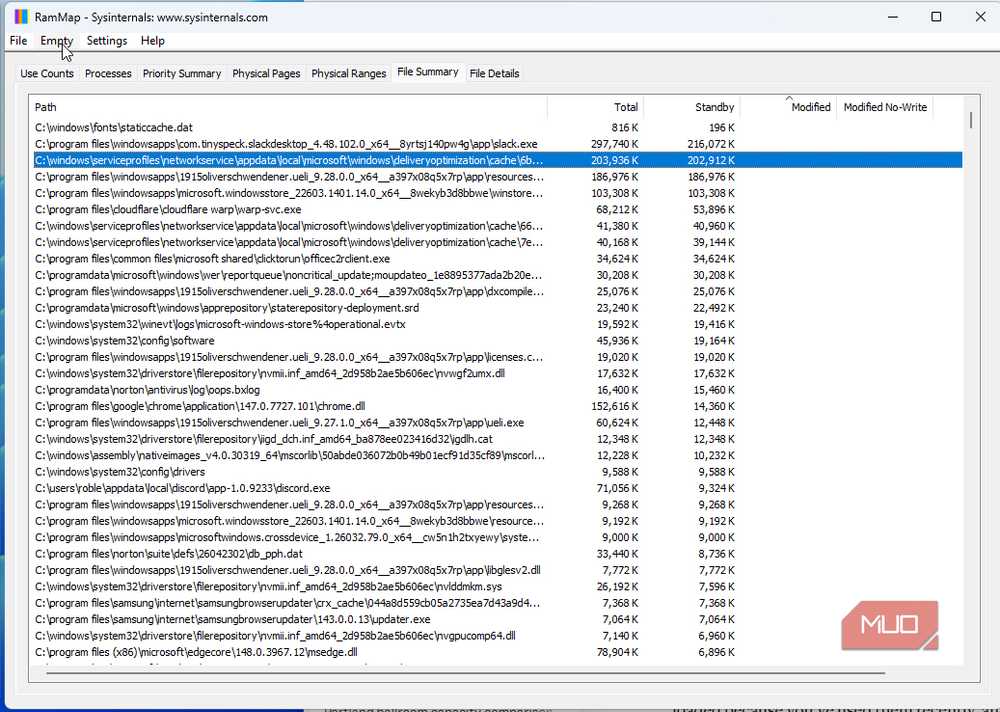Select the deliveryoptimization cache 66 row

[x=497, y=226]
